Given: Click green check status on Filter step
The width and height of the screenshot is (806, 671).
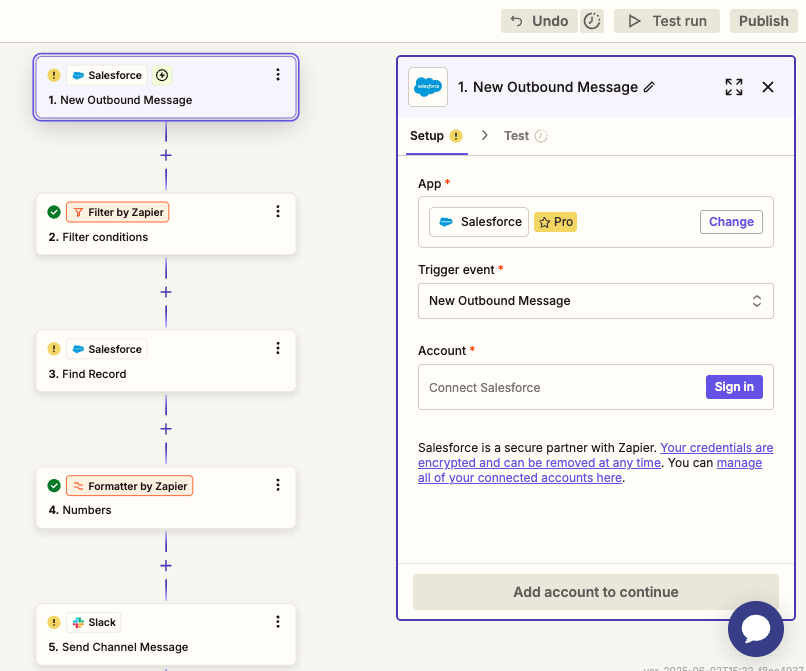Looking at the screenshot, I should pos(54,212).
